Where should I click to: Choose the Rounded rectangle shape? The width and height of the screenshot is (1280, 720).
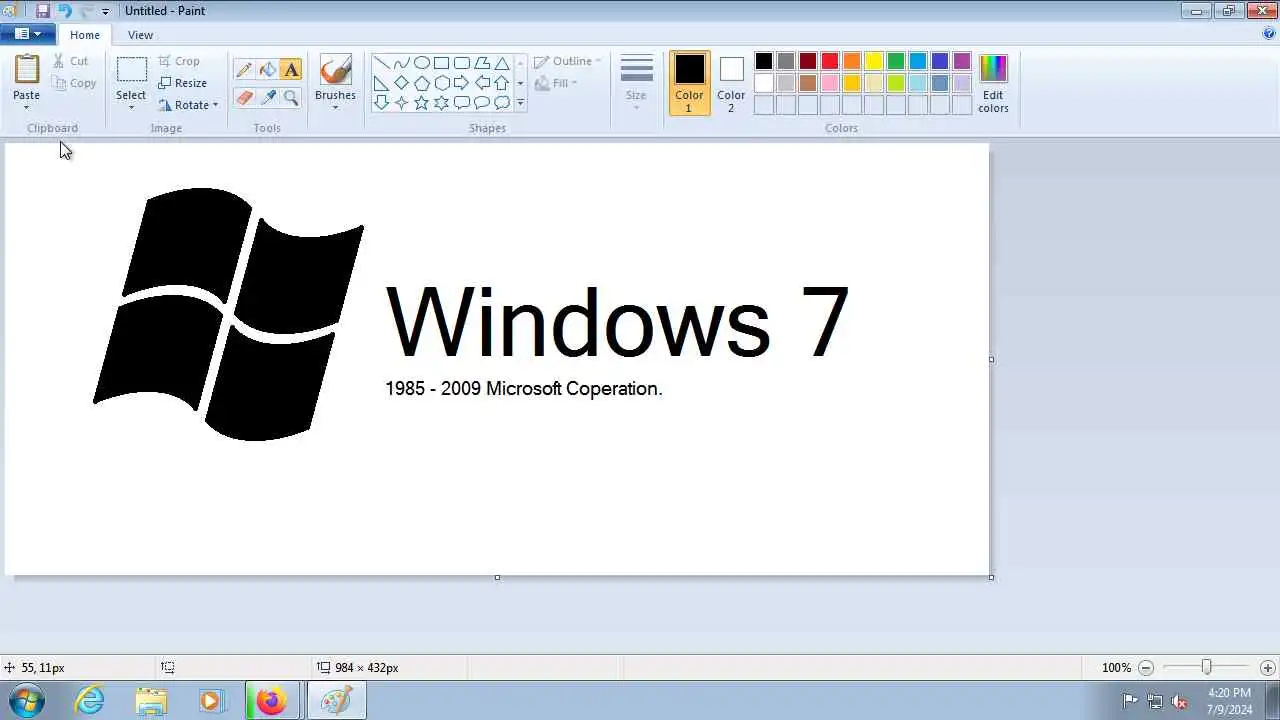coord(461,63)
